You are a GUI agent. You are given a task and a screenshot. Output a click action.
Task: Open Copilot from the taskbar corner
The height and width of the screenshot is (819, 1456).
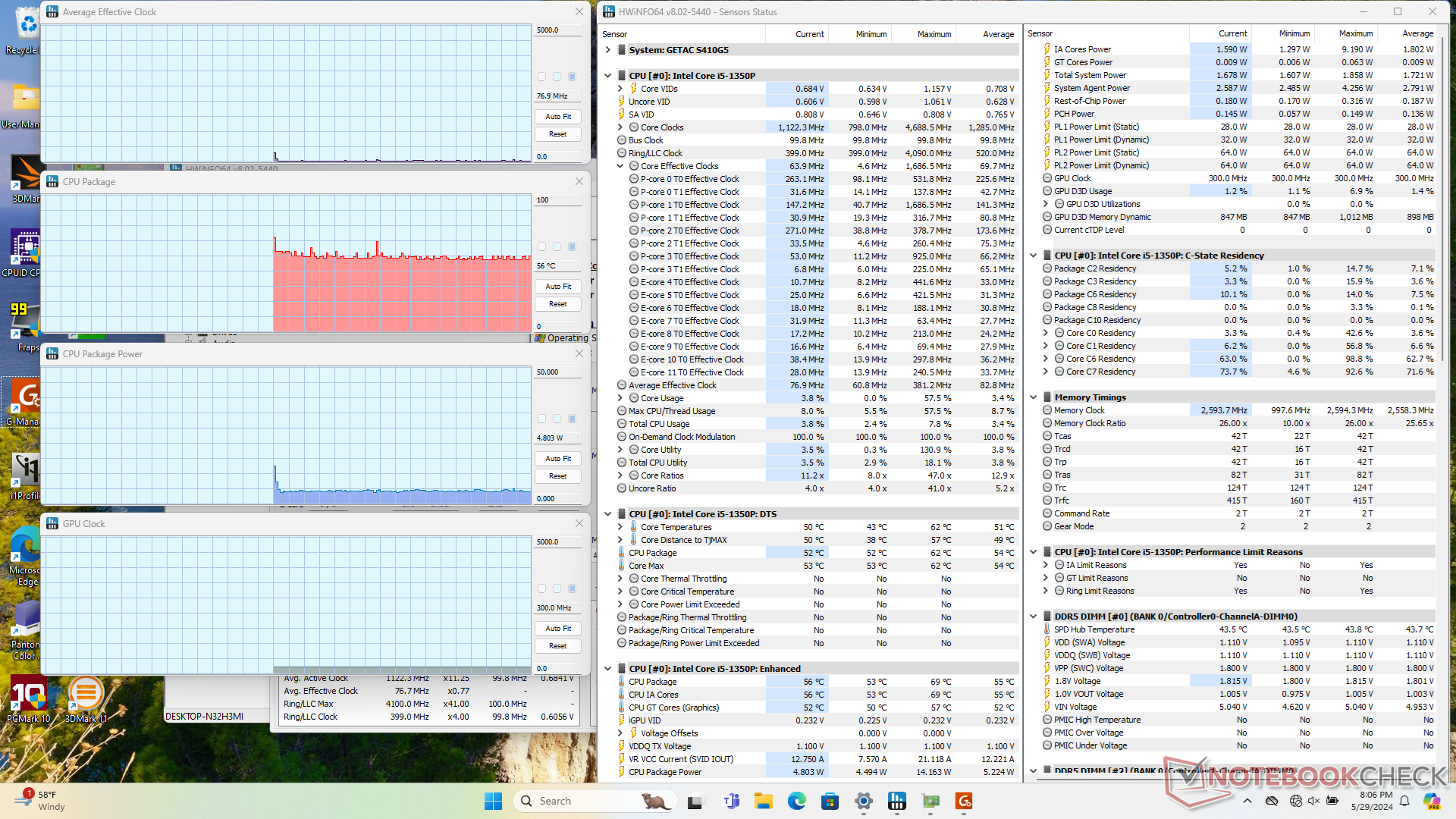click(1432, 801)
